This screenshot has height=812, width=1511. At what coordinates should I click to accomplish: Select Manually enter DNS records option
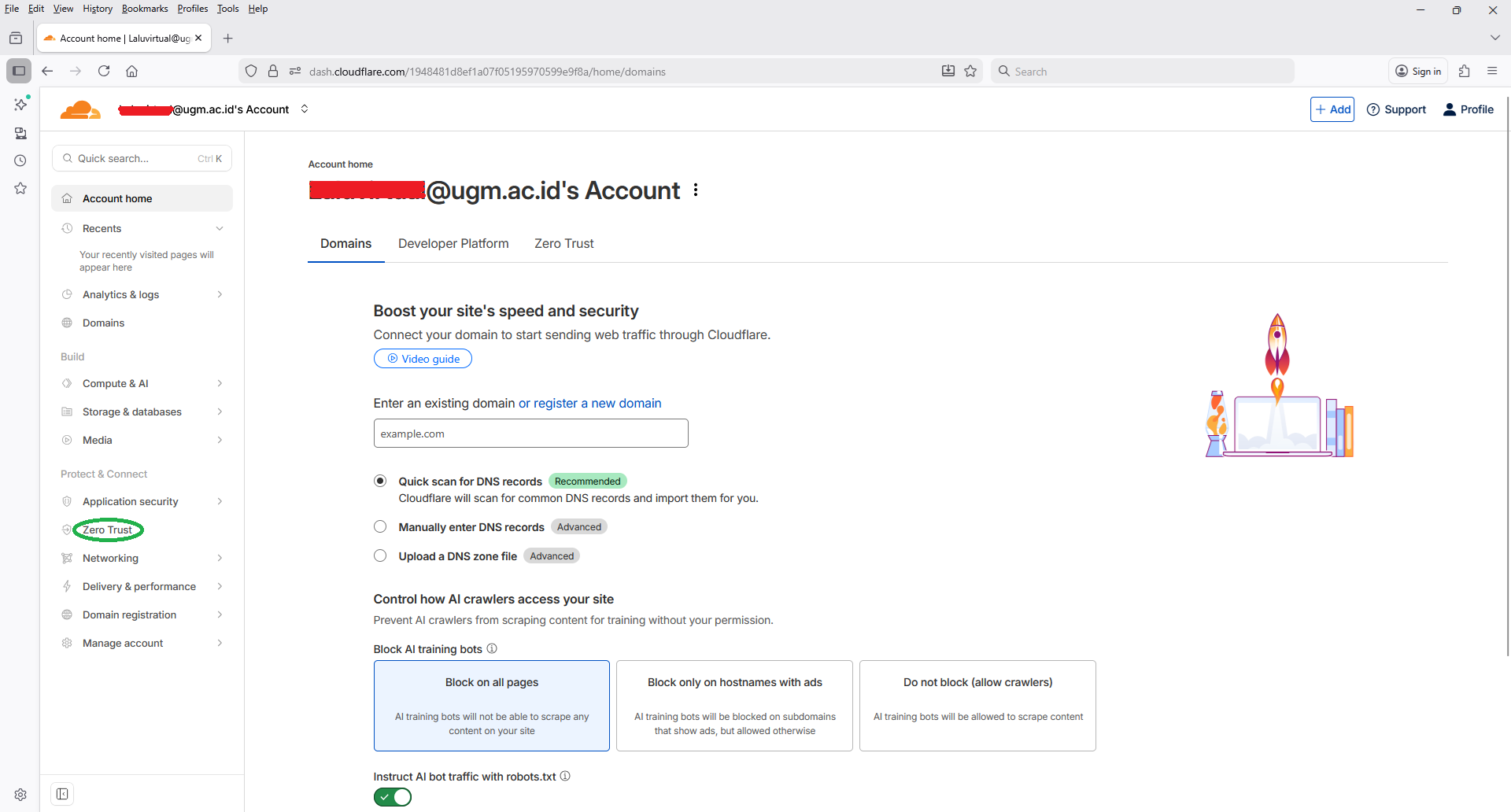tap(380, 526)
